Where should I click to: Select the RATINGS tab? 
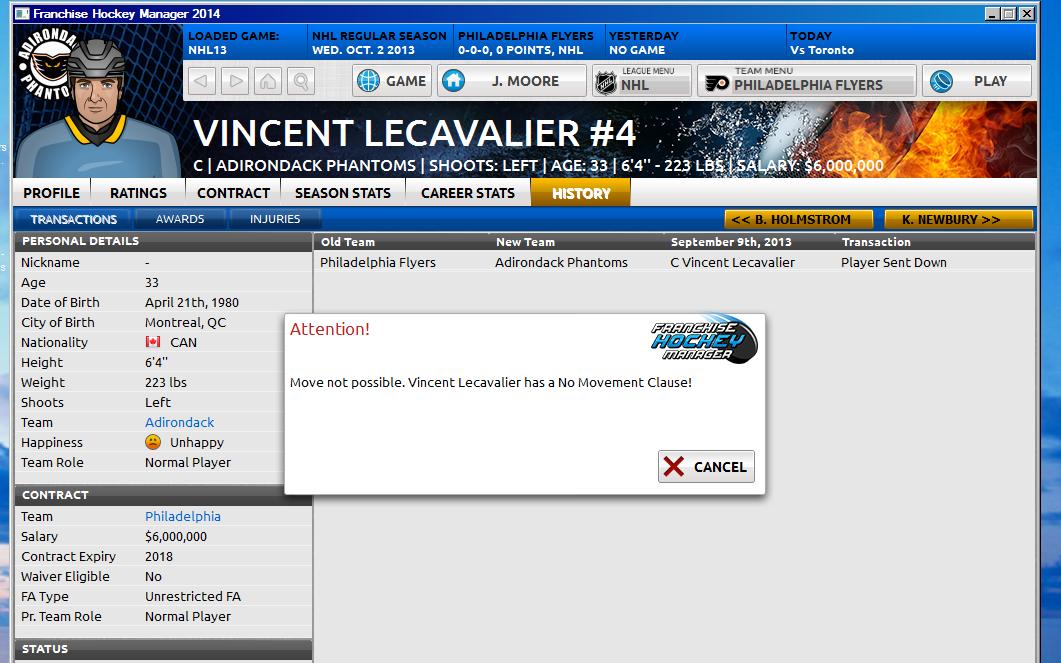pyautogui.click(x=138, y=193)
